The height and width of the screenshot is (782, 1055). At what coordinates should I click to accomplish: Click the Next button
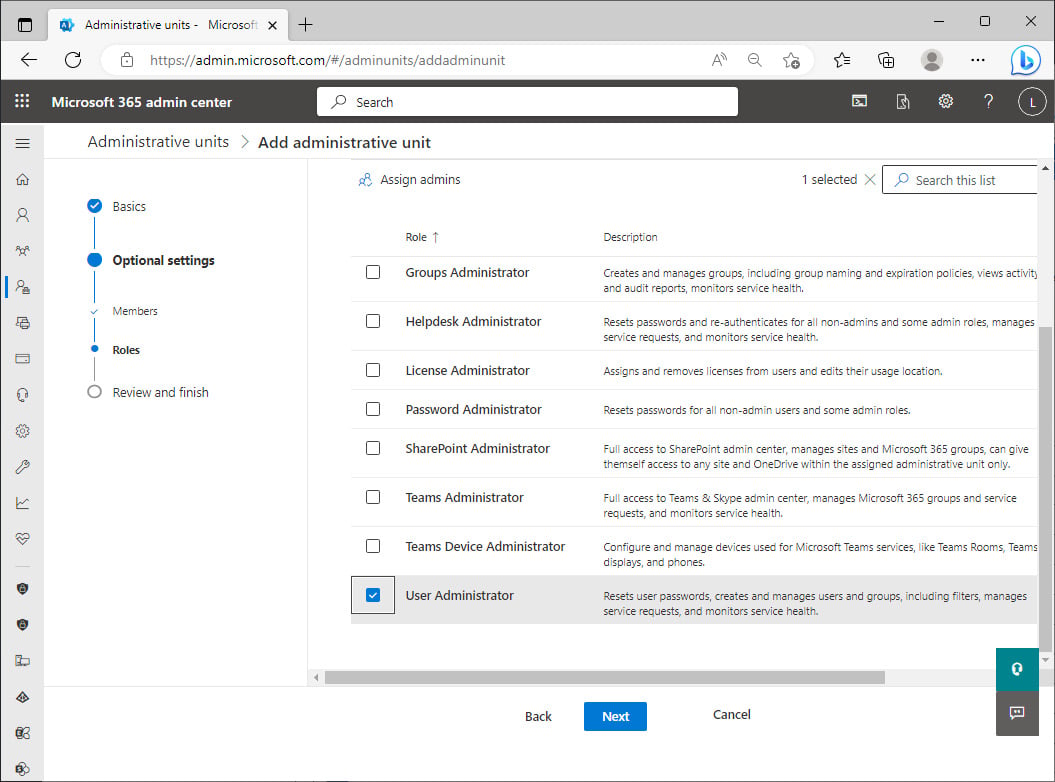(x=615, y=716)
